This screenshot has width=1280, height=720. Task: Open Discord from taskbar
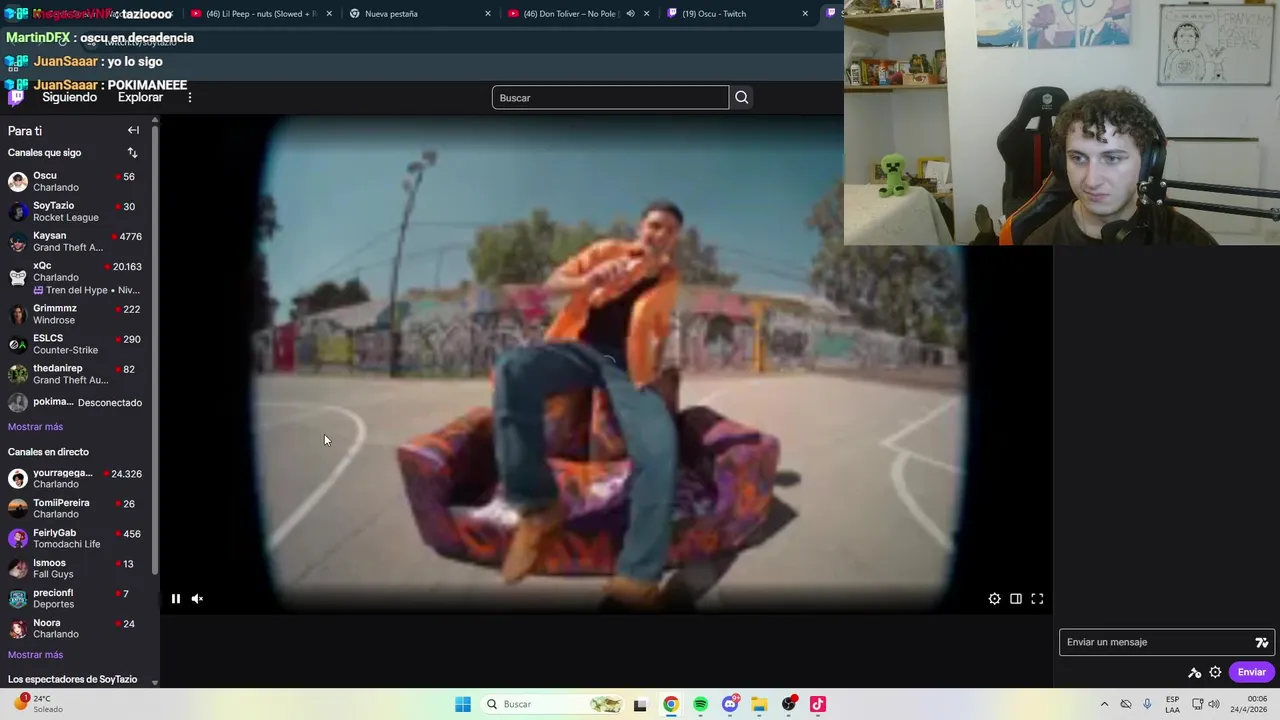[730, 704]
